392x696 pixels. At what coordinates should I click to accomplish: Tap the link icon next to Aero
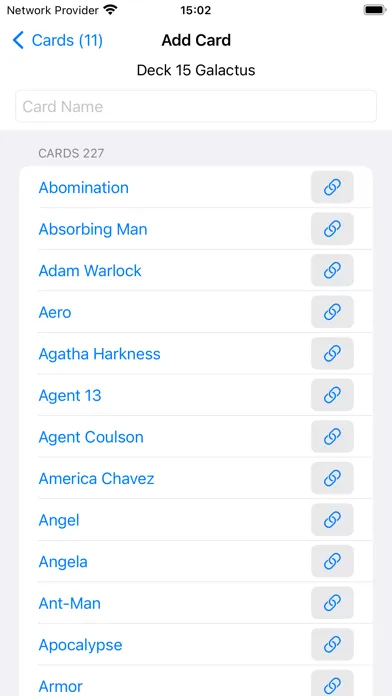click(332, 312)
